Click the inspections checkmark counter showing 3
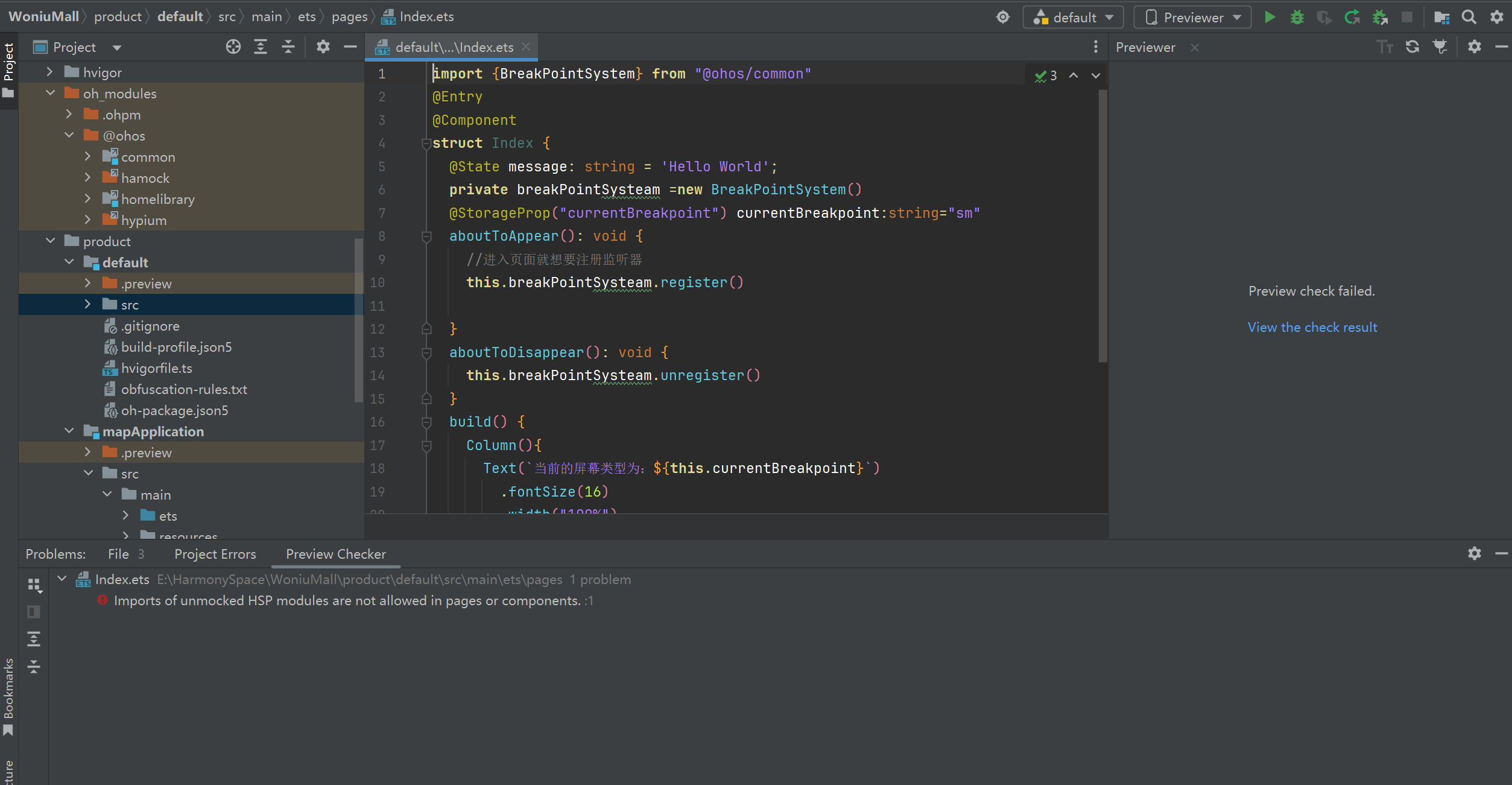1512x785 pixels. tap(1046, 75)
